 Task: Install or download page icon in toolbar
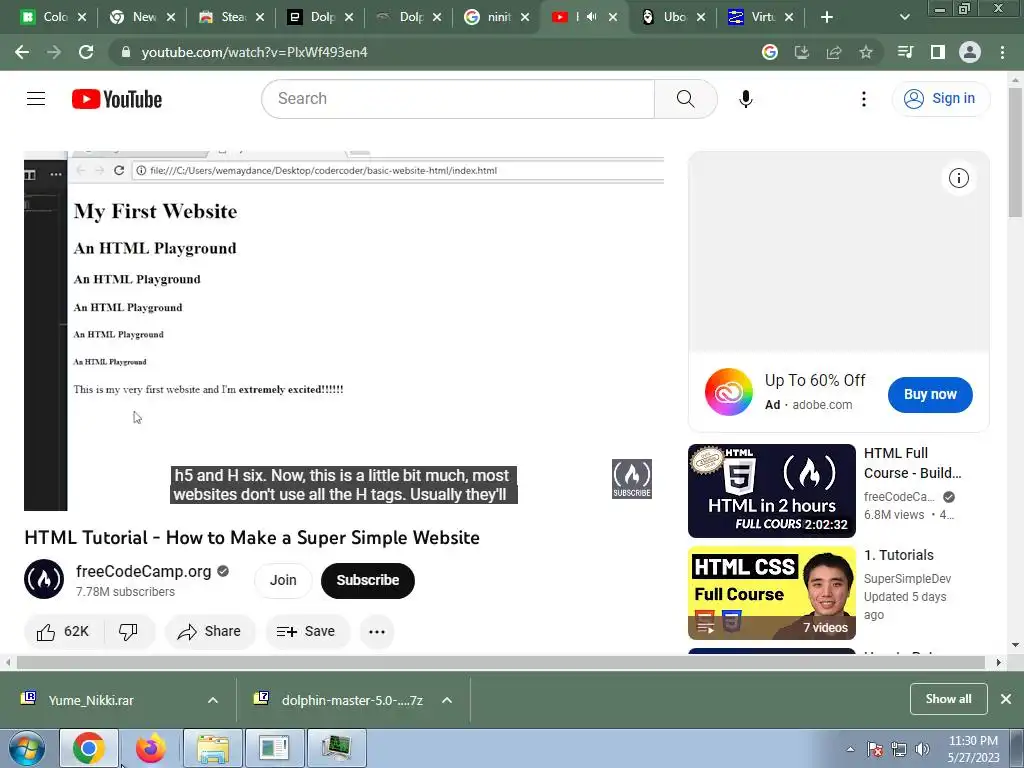pos(802,52)
